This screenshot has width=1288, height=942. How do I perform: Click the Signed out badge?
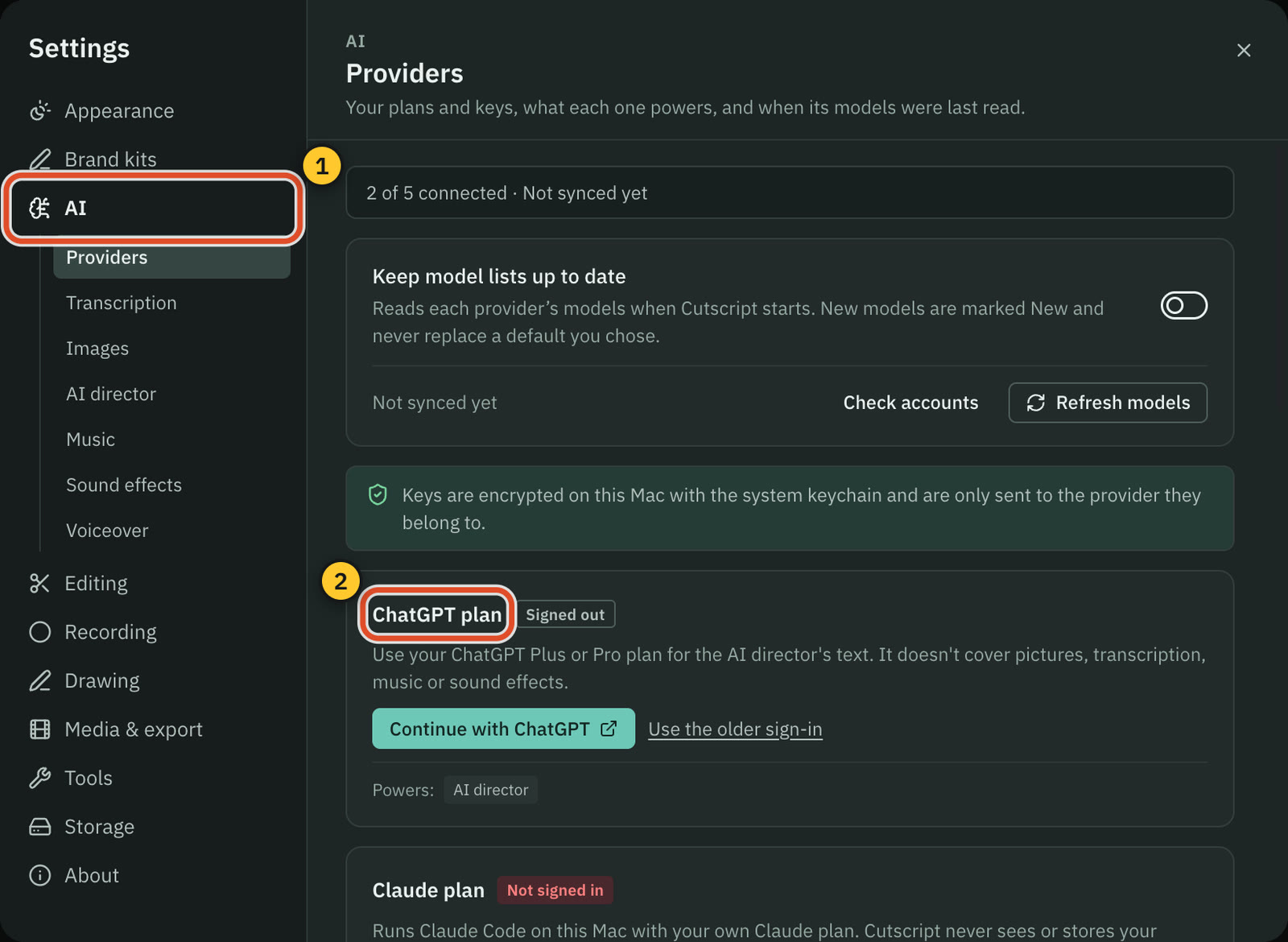click(x=565, y=614)
